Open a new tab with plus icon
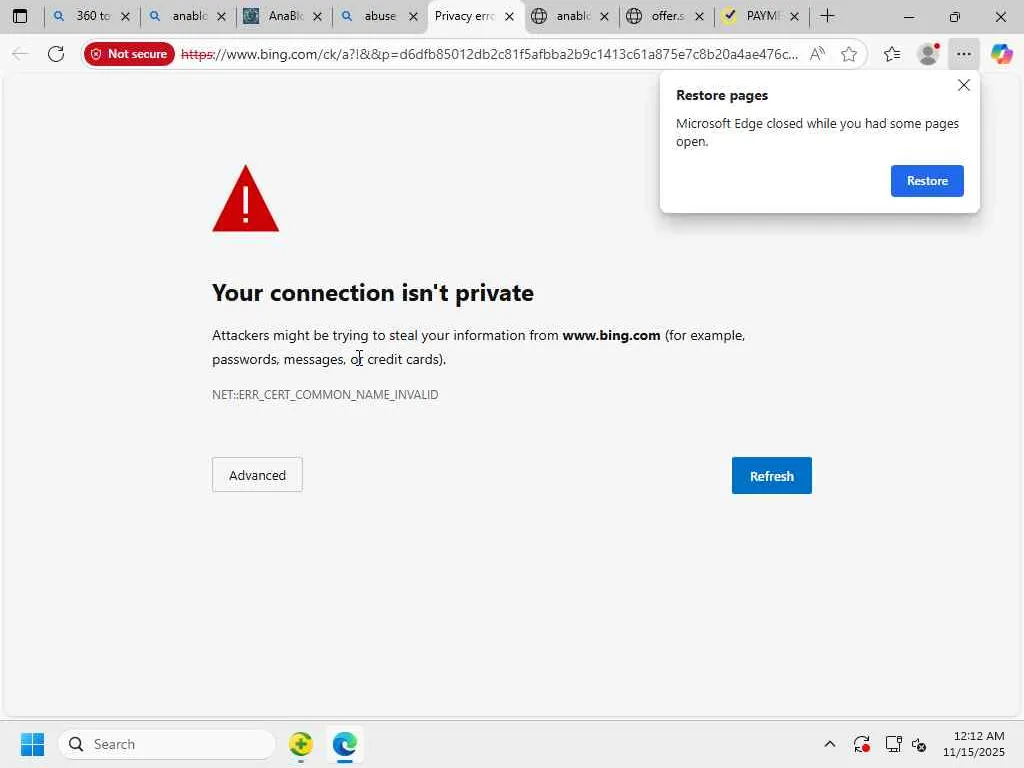 pyautogui.click(x=827, y=16)
